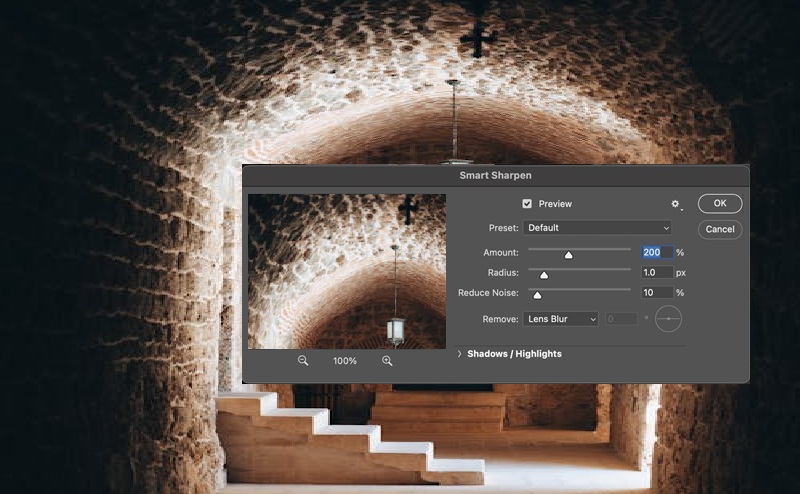Screen dimensions: 800x494
Task: Click the Reduce Noise field showing 10
Action: pyautogui.click(x=657, y=292)
